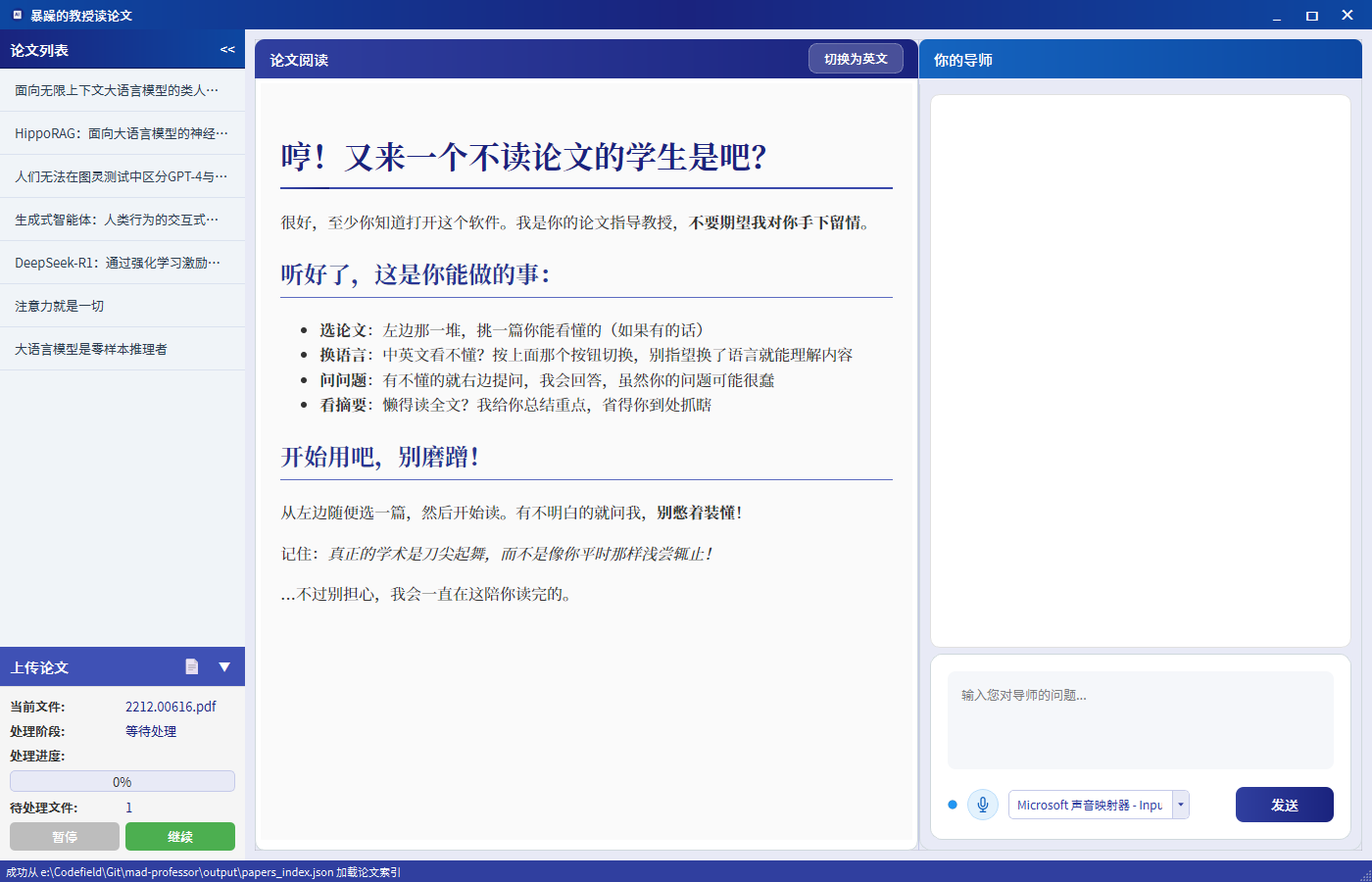Collapse the upload panel via the down triangle
The width and height of the screenshot is (1372, 882).
click(x=223, y=666)
